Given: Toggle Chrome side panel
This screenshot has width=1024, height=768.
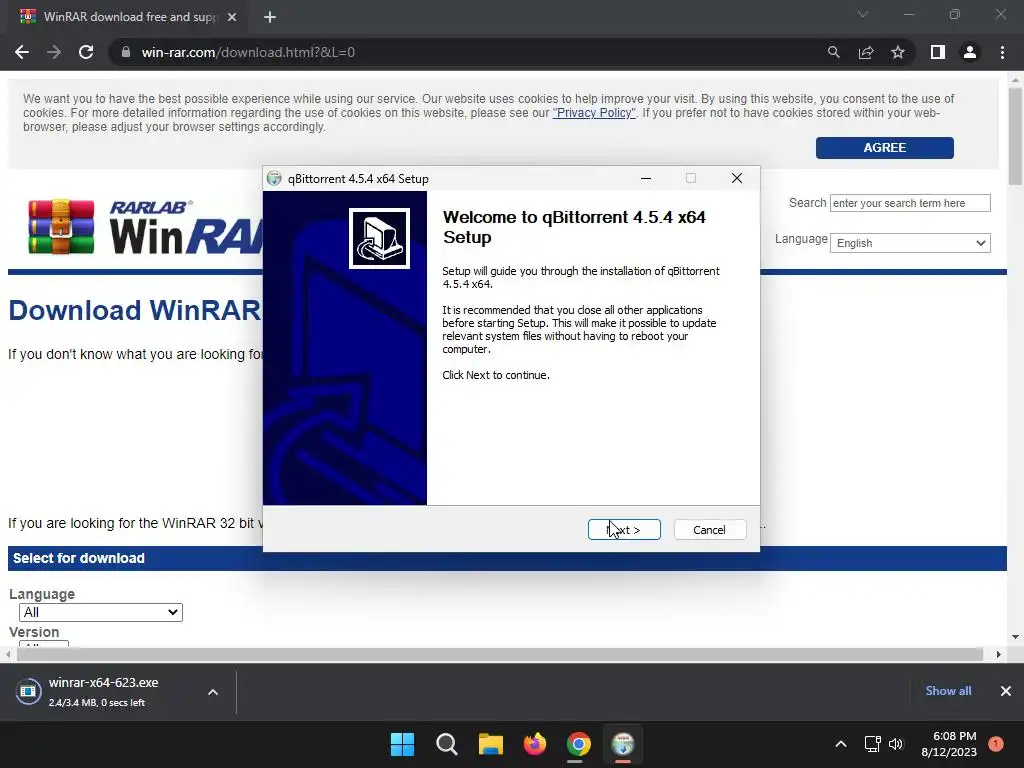Looking at the screenshot, I should 938,52.
